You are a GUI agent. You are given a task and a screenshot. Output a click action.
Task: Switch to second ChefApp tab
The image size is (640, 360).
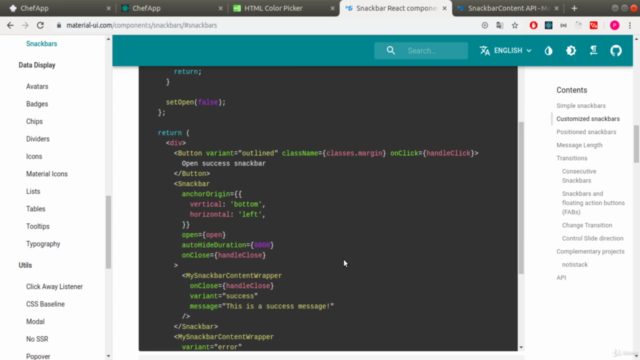coord(171,8)
